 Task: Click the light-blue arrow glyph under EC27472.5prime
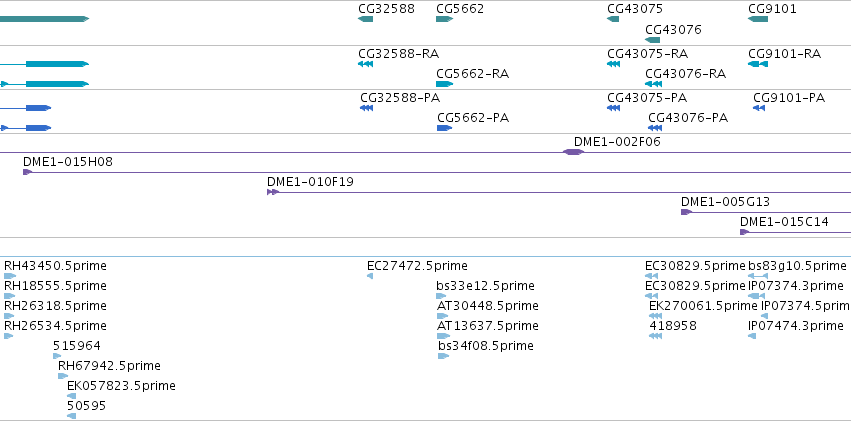[x=370, y=276]
